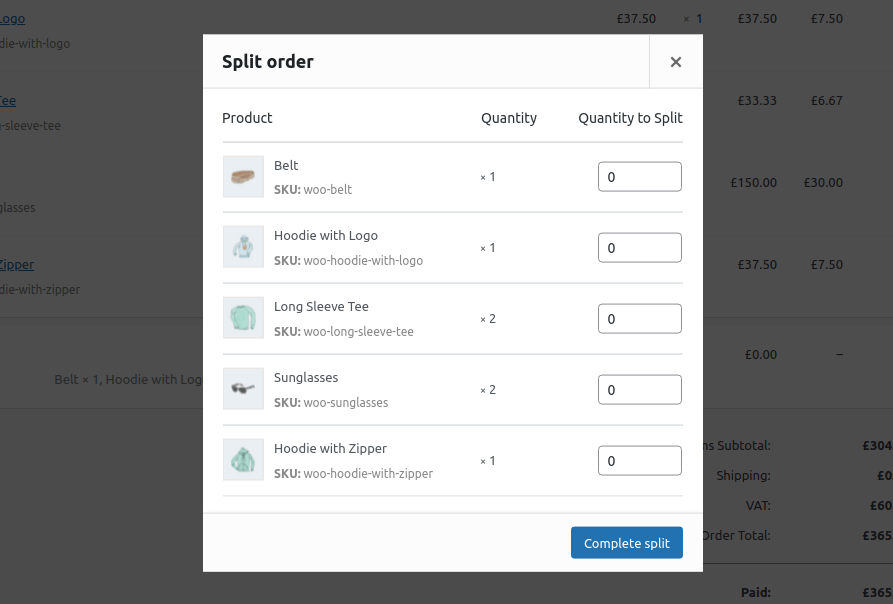Open the Hoodie with Logo order item link
The height and width of the screenshot is (604, 893).
[x=12, y=18]
